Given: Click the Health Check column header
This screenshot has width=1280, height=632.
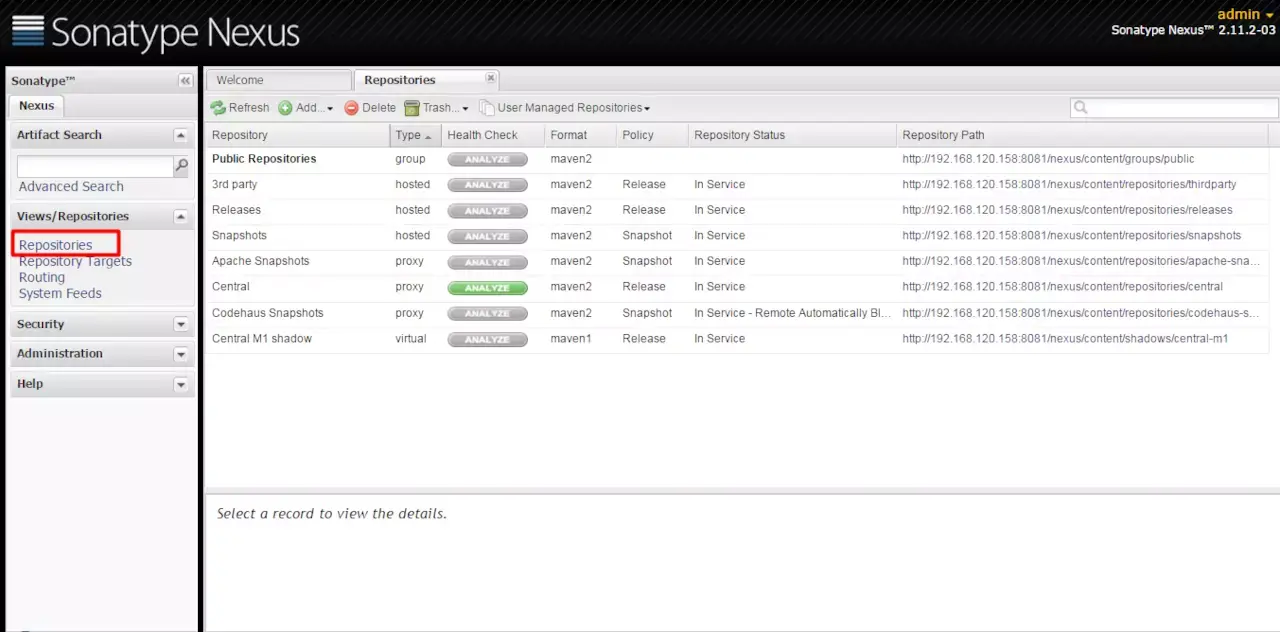Looking at the screenshot, I should coord(493,135).
